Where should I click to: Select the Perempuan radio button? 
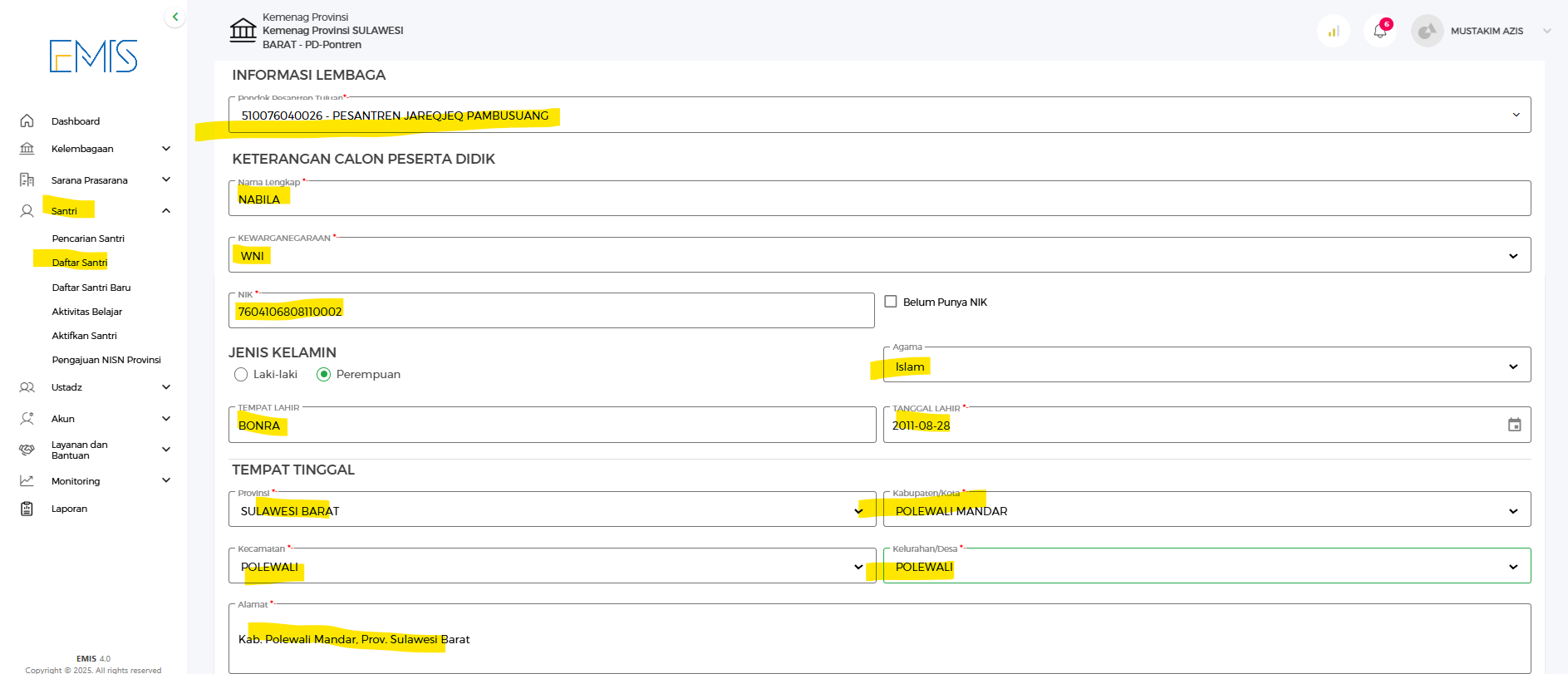point(324,375)
